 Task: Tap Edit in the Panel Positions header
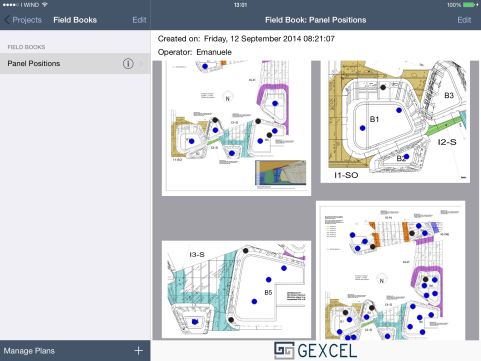coord(464,20)
